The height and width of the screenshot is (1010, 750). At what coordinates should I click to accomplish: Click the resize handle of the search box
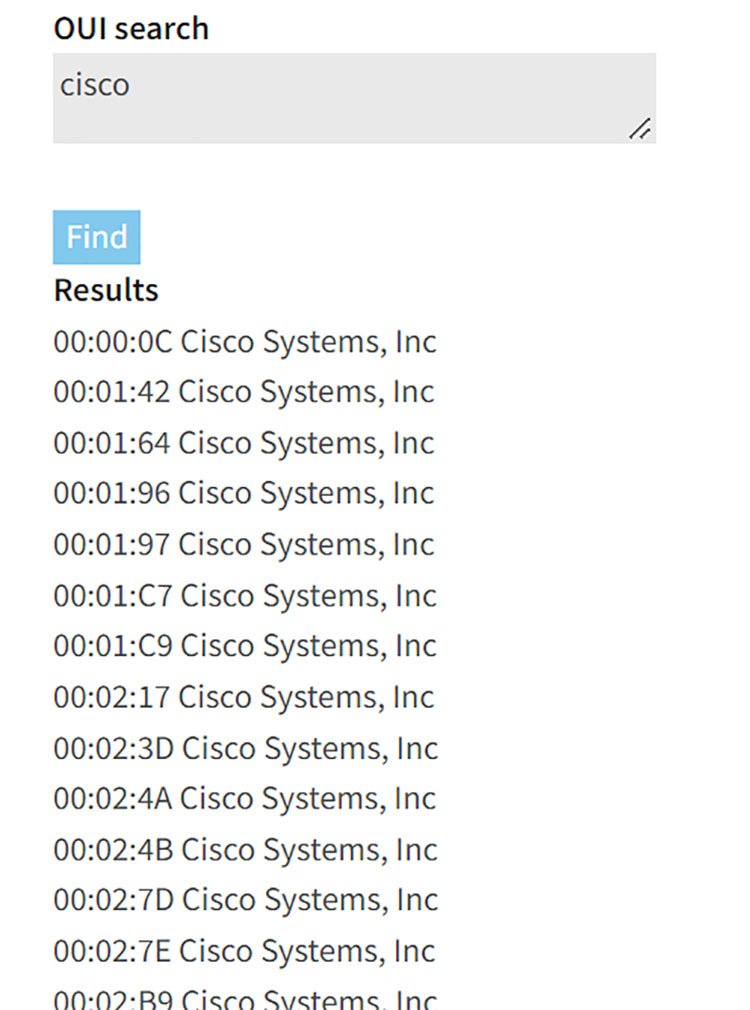tap(640, 128)
